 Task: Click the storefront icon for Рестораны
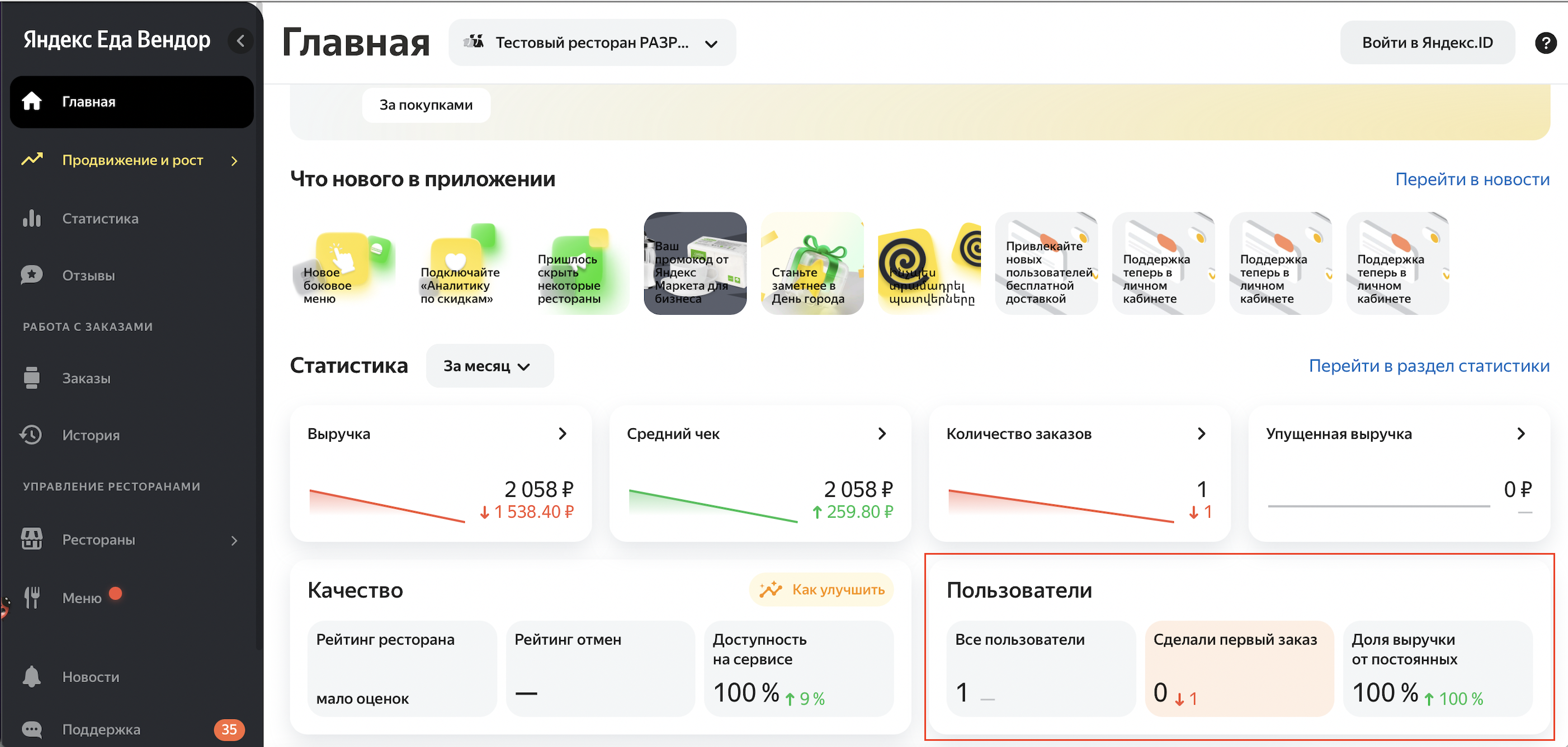(x=32, y=540)
